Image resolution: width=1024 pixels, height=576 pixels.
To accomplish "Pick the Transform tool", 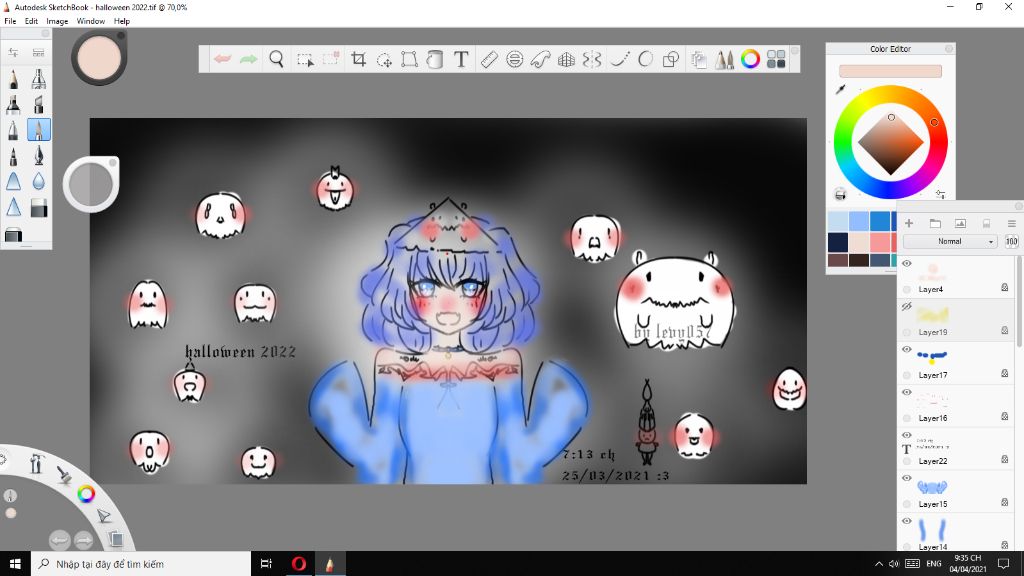I will pyautogui.click(x=409, y=59).
